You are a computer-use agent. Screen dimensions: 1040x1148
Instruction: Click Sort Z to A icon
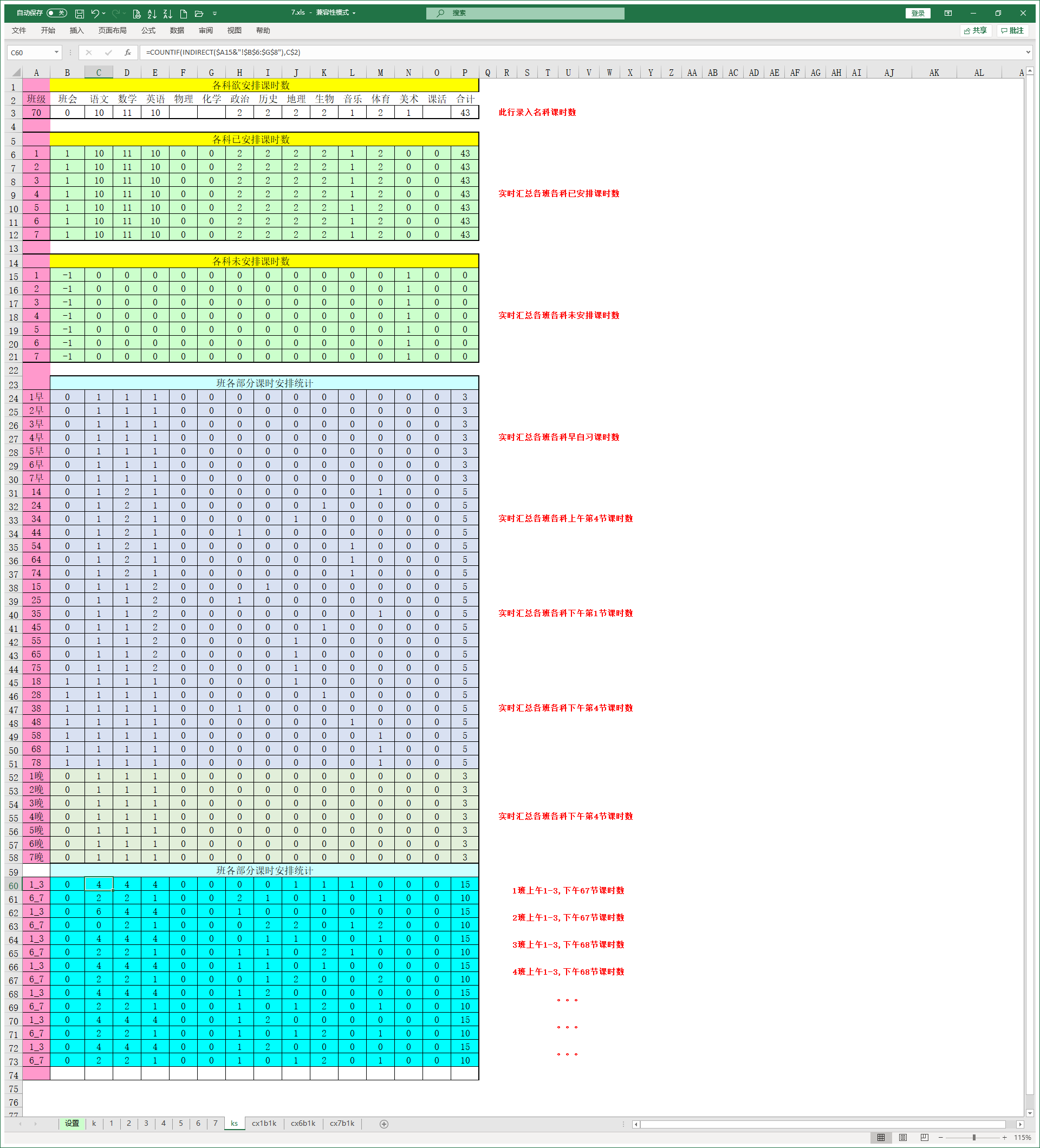click(x=167, y=13)
